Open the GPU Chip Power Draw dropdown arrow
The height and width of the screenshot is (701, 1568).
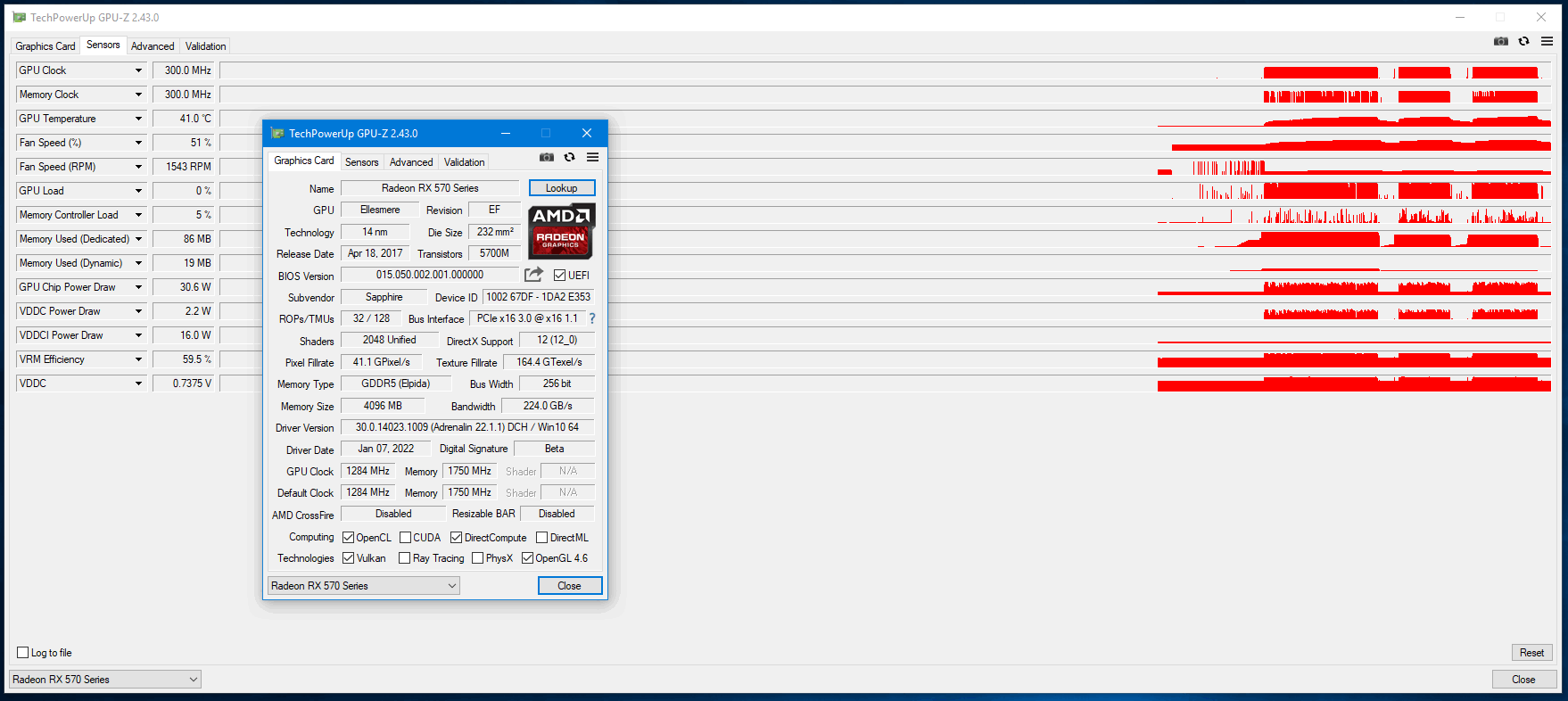click(138, 287)
